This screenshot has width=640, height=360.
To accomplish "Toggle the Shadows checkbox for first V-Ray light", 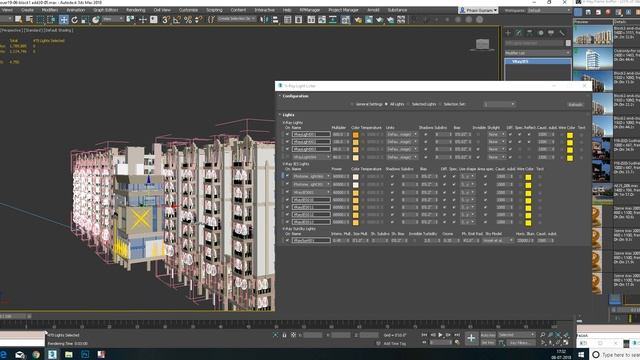I will pos(426,134).
